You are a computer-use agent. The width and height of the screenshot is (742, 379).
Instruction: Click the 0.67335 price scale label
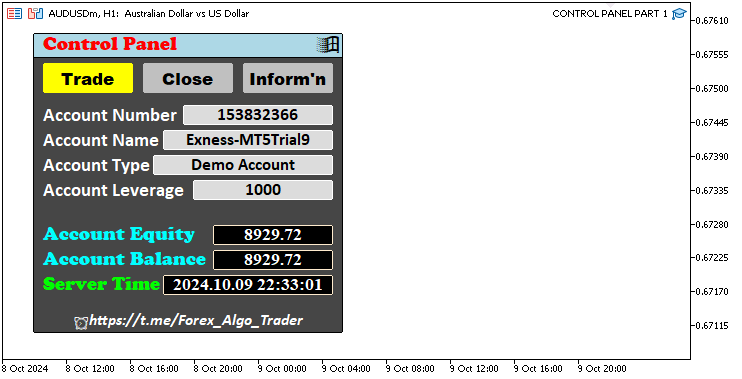point(712,191)
